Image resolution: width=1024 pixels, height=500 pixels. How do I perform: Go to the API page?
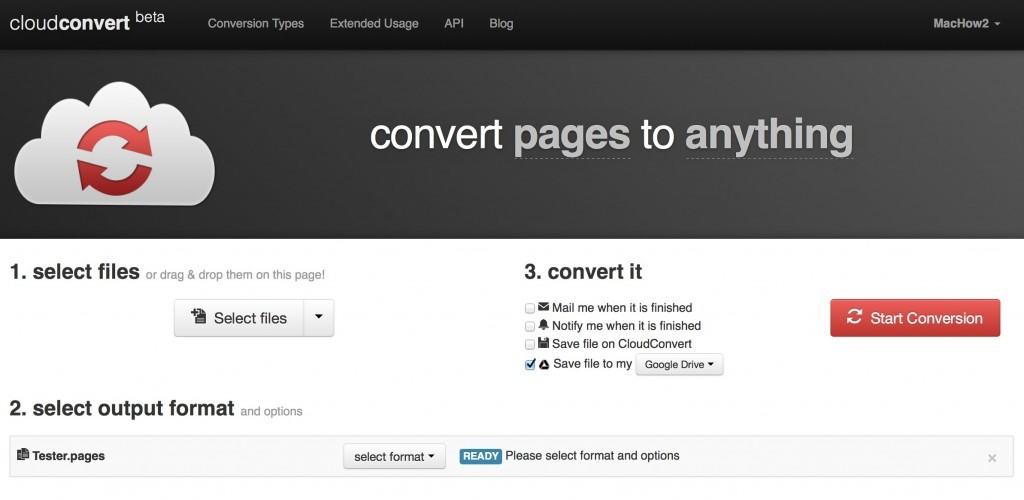pos(454,23)
